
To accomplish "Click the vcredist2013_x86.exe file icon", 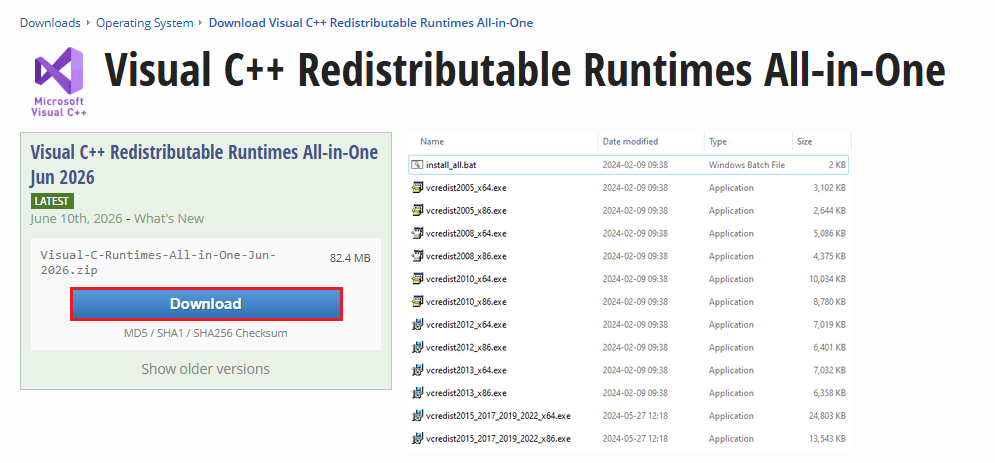I will (417, 393).
